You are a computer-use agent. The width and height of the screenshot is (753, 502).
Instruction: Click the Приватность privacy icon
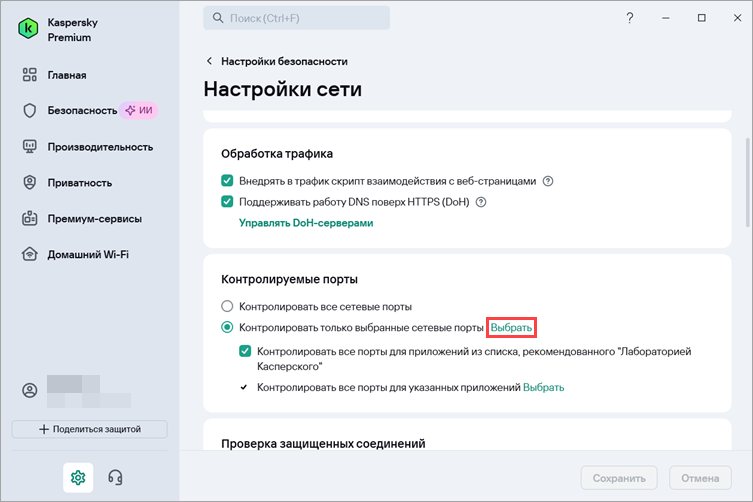[29, 183]
